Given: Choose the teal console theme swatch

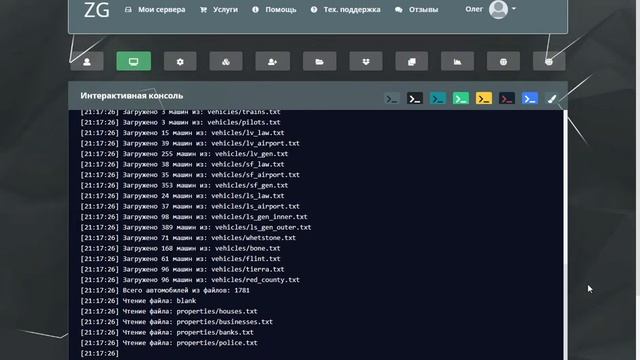Looking at the screenshot, I should 438,99.
